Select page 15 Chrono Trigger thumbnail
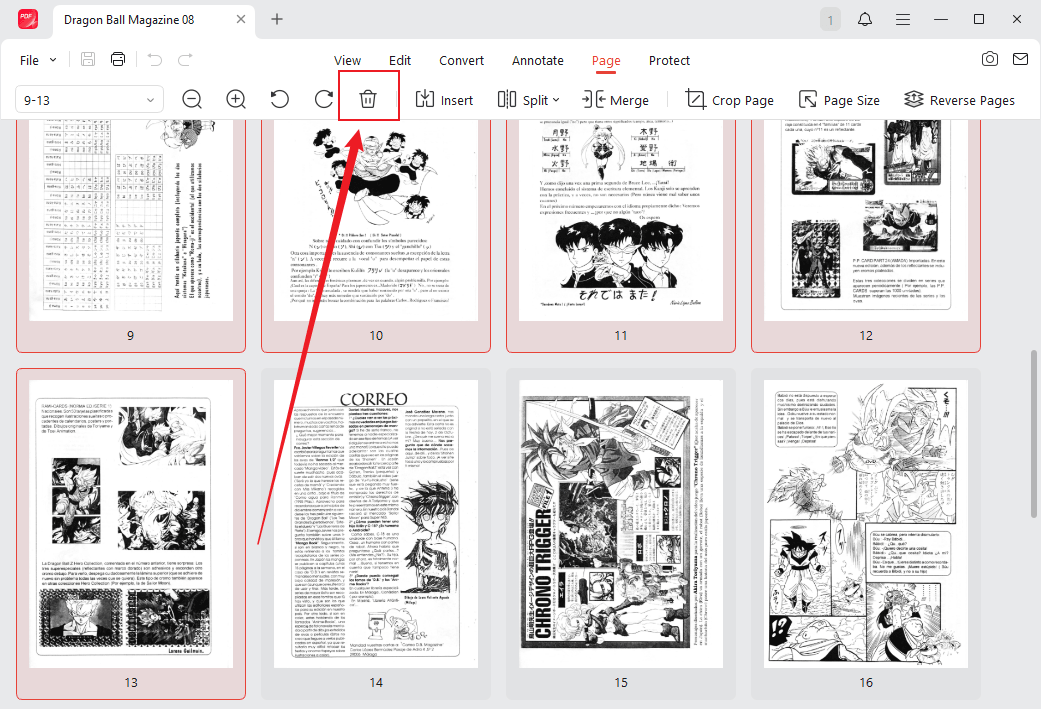The image size is (1041, 709). point(621,534)
